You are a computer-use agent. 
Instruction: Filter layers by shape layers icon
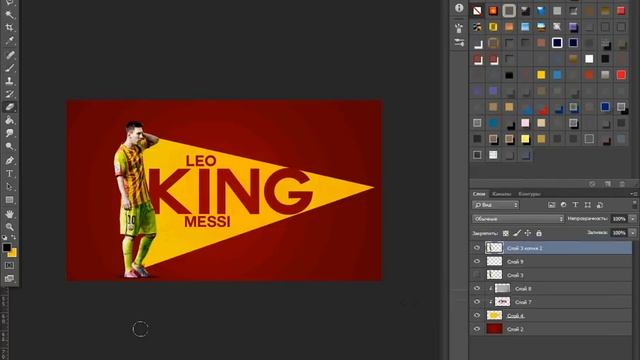587,205
